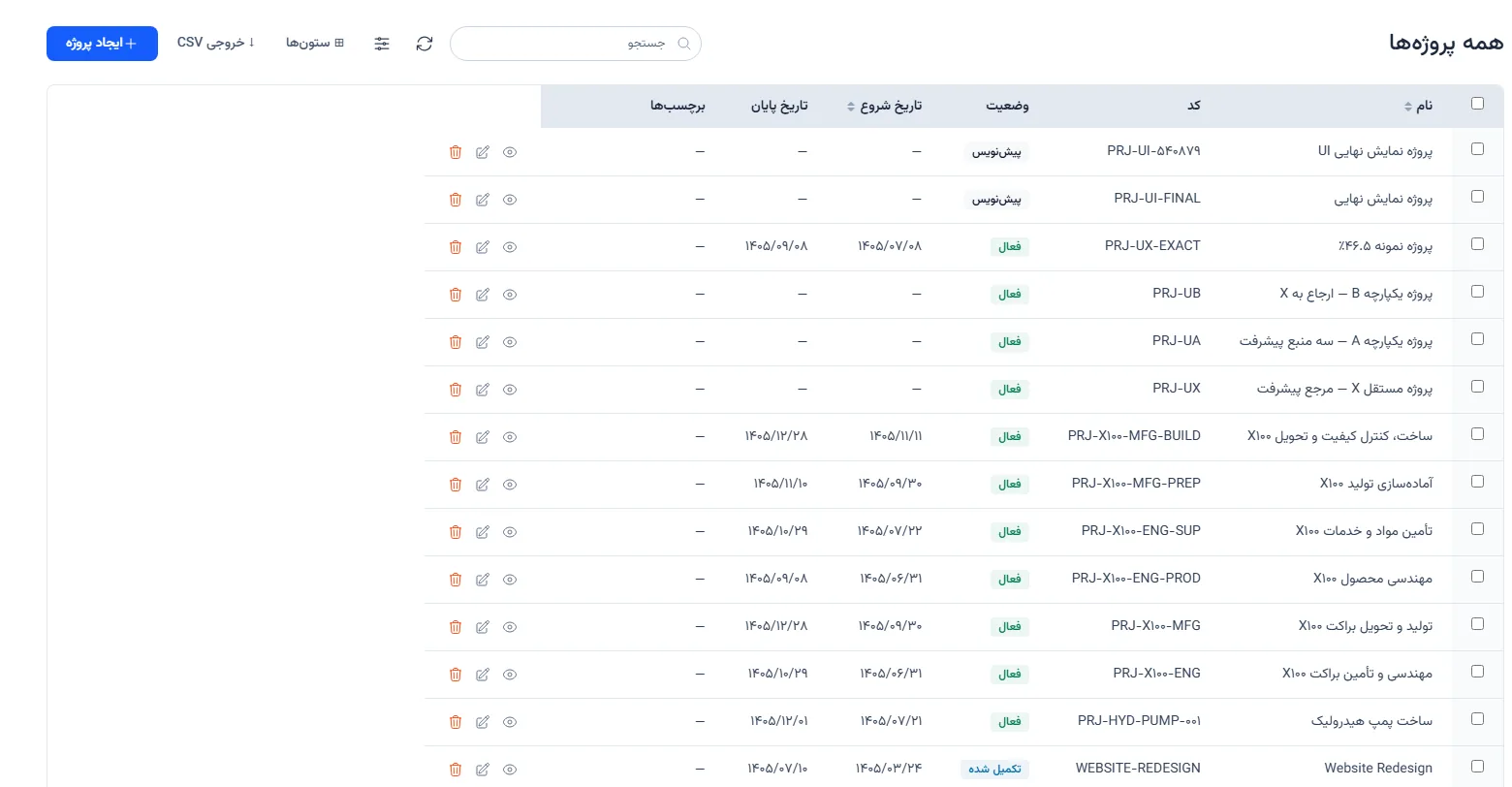Edit the PRJ-HYD-PUMP-001 project
The height and width of the screenshot is (787, 1512).
click(x=483, y=722)
